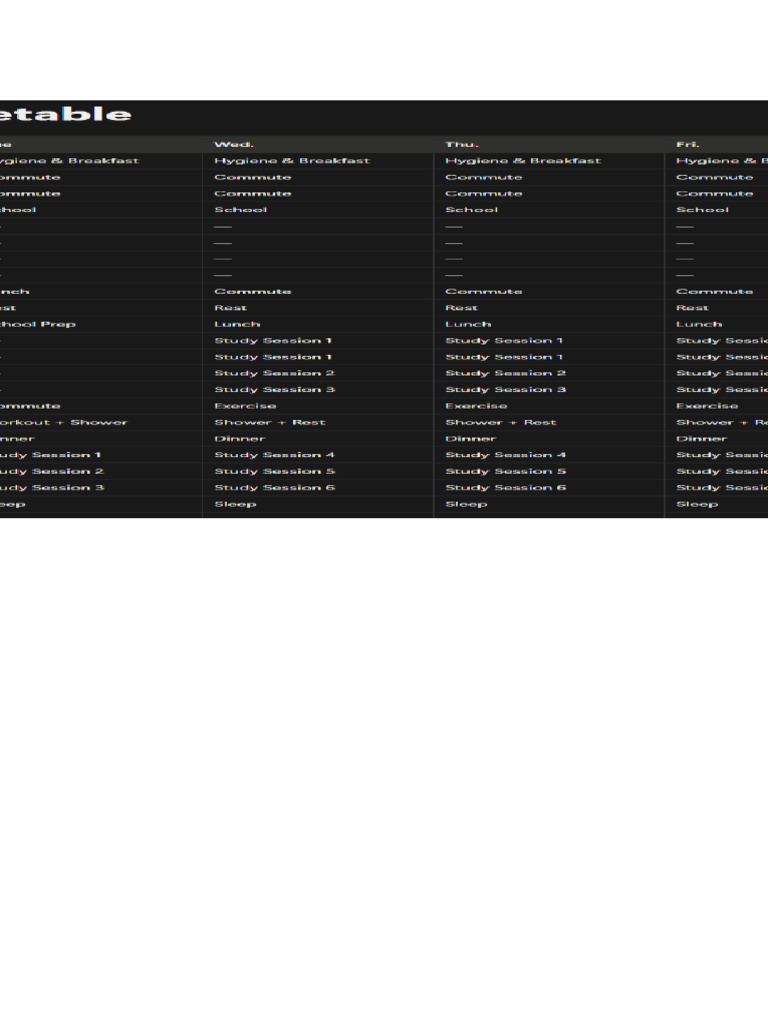
Task: Click 'Commute' directly above School under Thu.
Action: [484, 193]
